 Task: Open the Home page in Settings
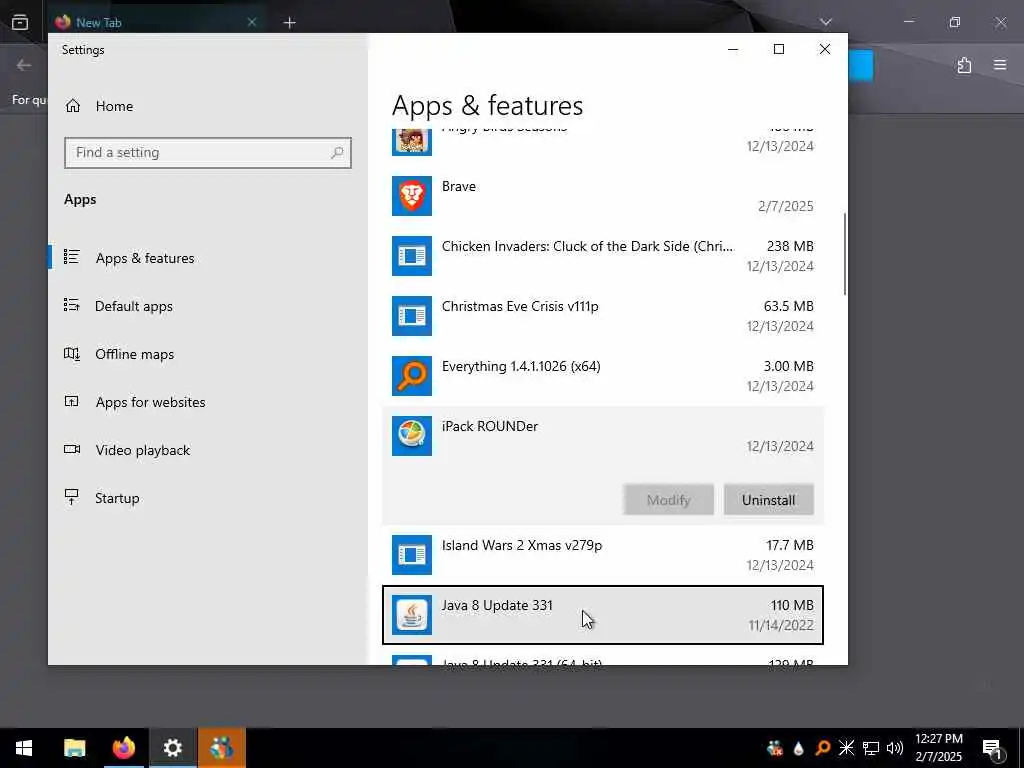(x=99, y=106)
